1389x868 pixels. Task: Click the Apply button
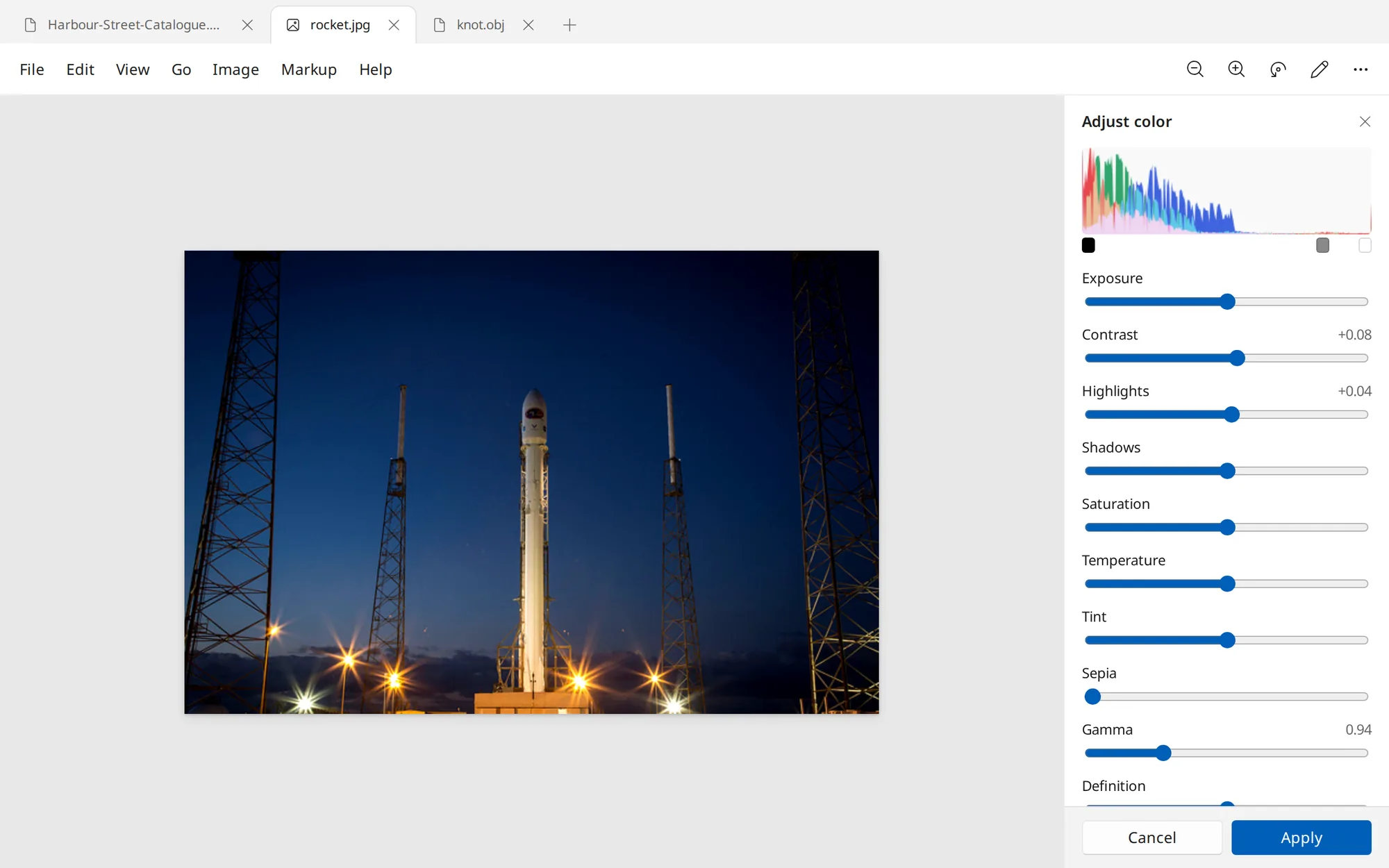1301,837
